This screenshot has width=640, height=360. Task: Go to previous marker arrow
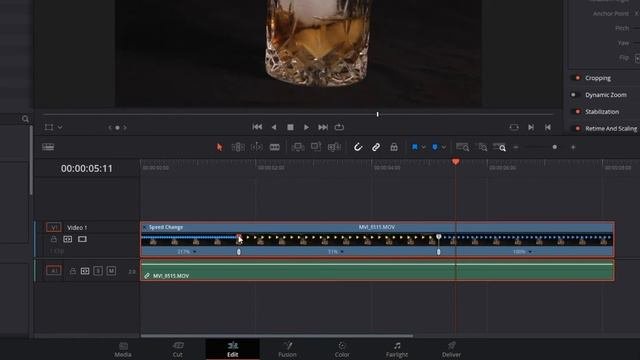pyautogui.click(x=110, y=127)
